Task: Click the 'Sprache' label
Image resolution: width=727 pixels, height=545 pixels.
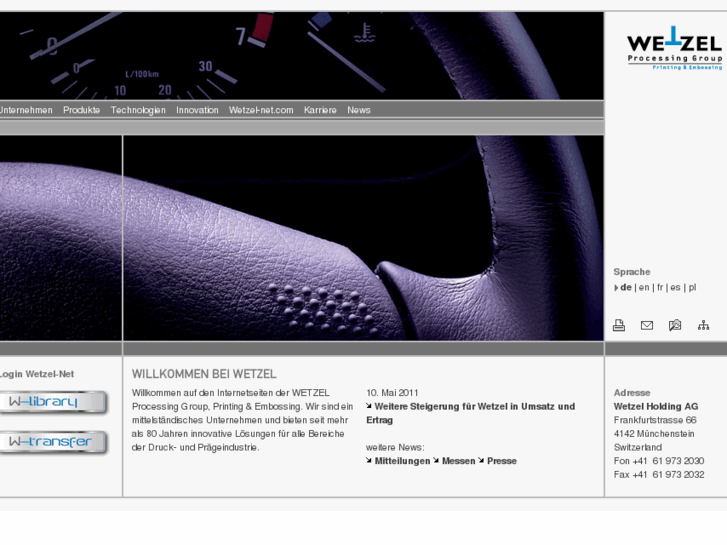Action: pyautogui.click(x=631, y=272)
